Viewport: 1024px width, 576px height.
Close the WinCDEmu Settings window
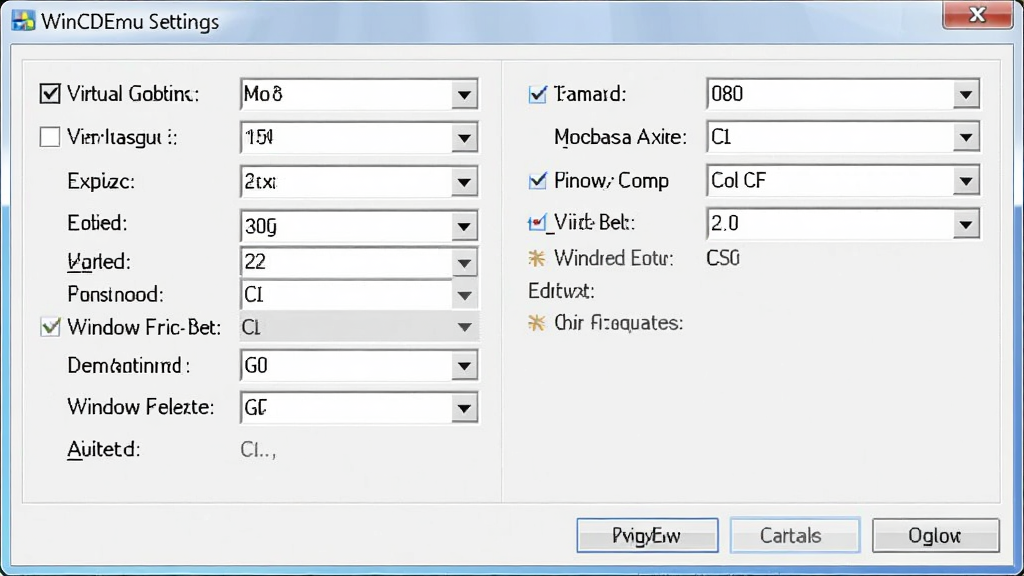pos(977,14)
